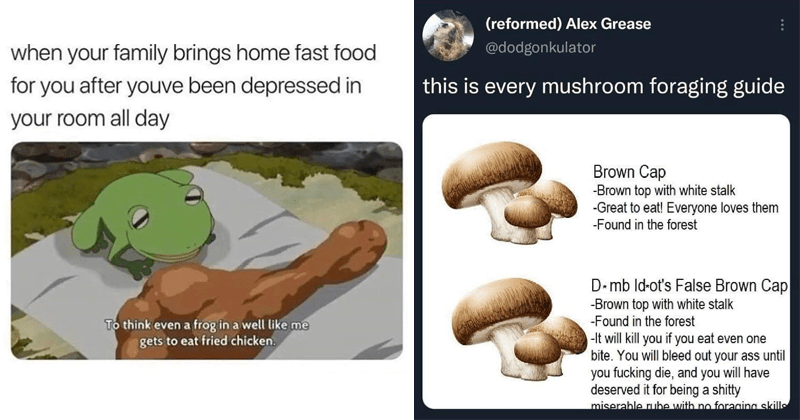
Task: Click the 'fast food' meme caption text
Action: 193,85
